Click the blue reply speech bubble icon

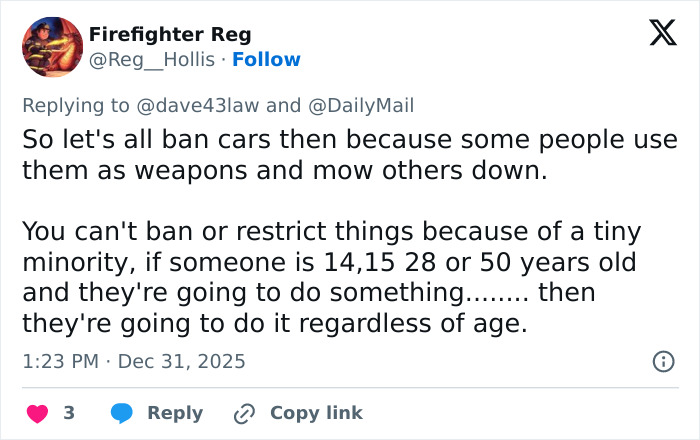coord(122,413)
